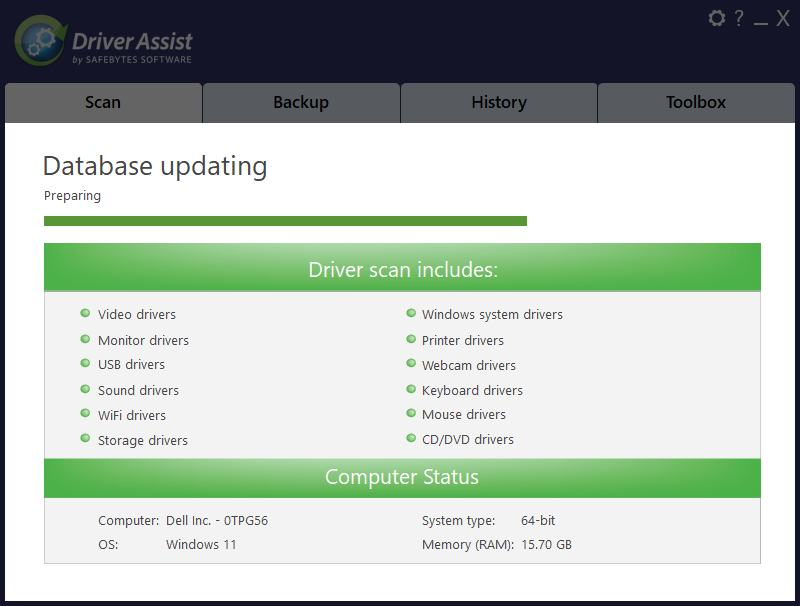Open the settings gear icon
The height and width of the screenshot is (606, 800).
coord(716,17)
